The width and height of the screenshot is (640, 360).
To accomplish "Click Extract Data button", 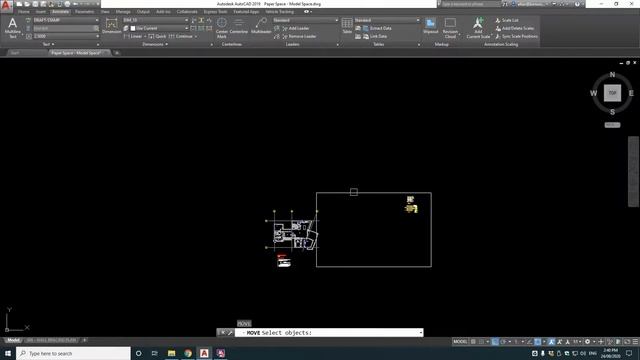I will pyautogui.click(x=377, y=28).
